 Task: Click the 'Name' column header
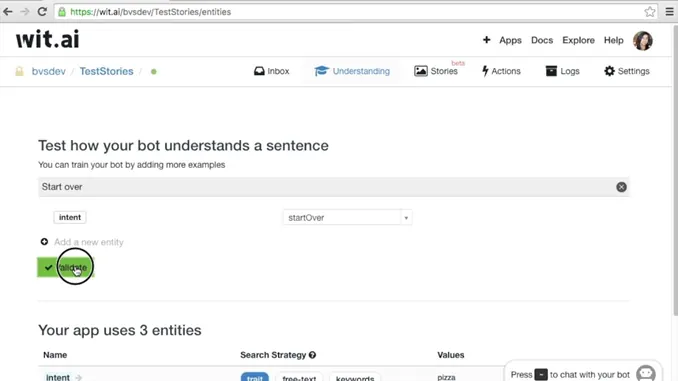pos(55,355)
